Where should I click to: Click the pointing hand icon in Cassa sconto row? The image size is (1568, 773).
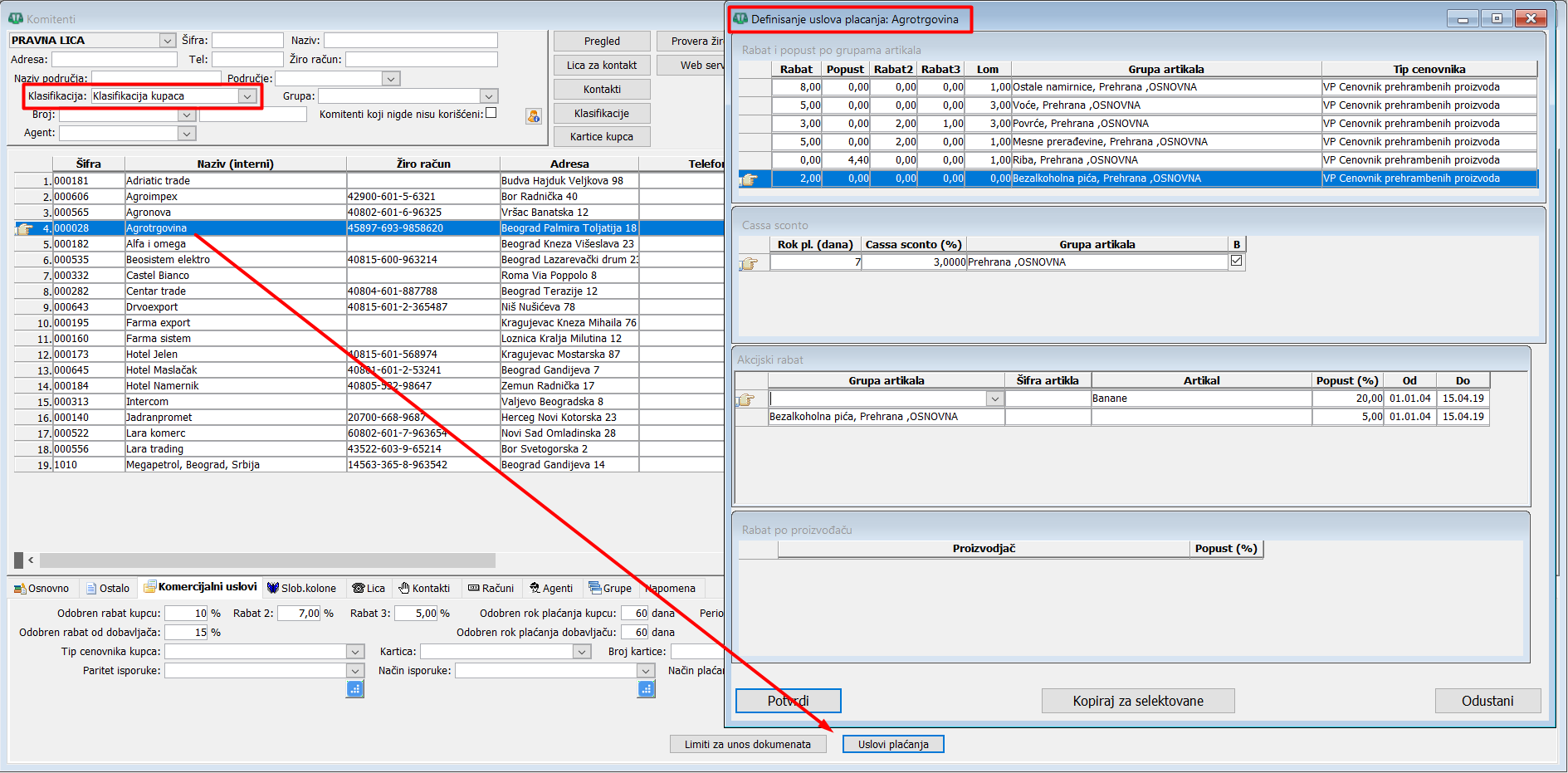point(749,263)
